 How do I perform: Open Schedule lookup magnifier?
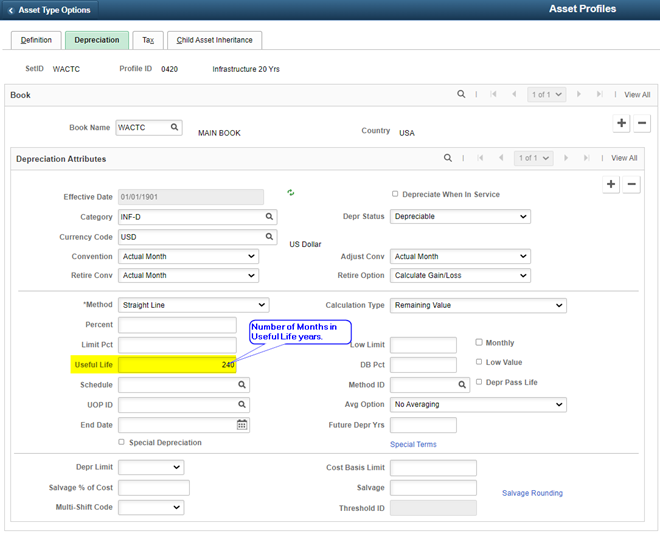[x=242, y=385]
